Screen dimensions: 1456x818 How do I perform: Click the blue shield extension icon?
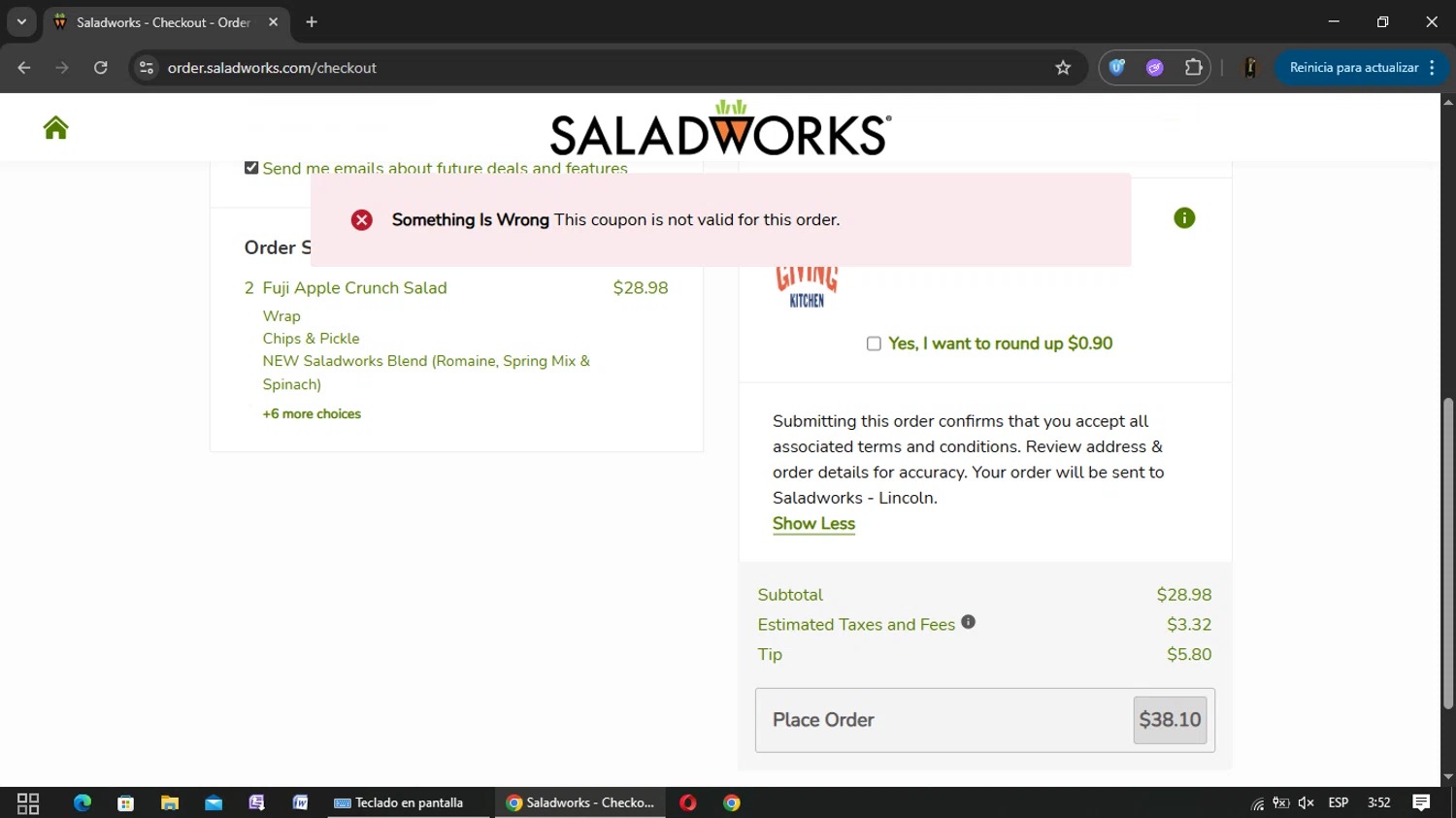(1117, 68)
